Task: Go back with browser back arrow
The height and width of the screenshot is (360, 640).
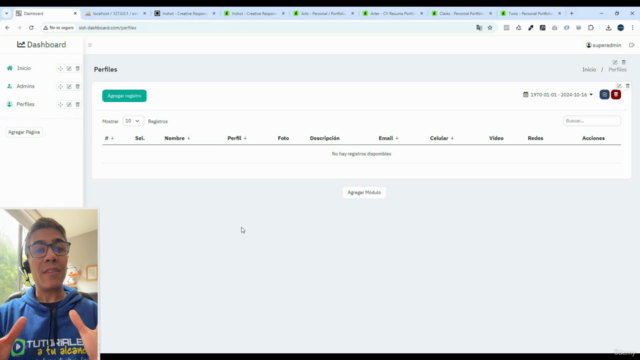Action: (7, 28)
